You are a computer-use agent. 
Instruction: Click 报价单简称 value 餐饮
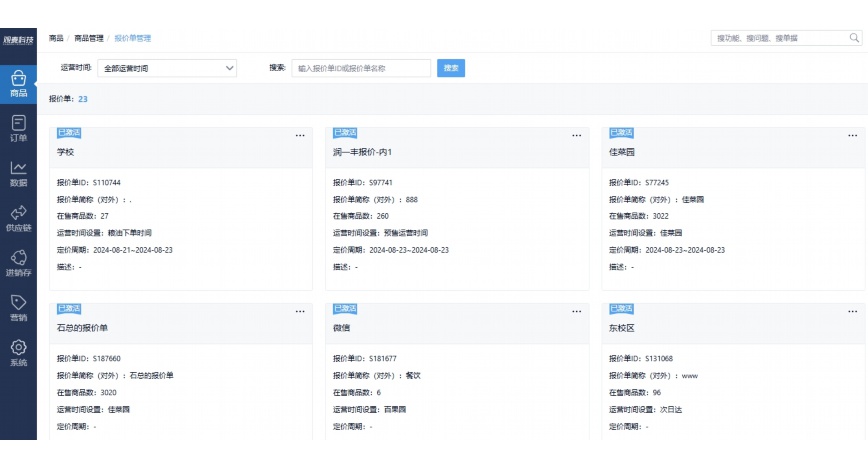[x=413, y=376]
